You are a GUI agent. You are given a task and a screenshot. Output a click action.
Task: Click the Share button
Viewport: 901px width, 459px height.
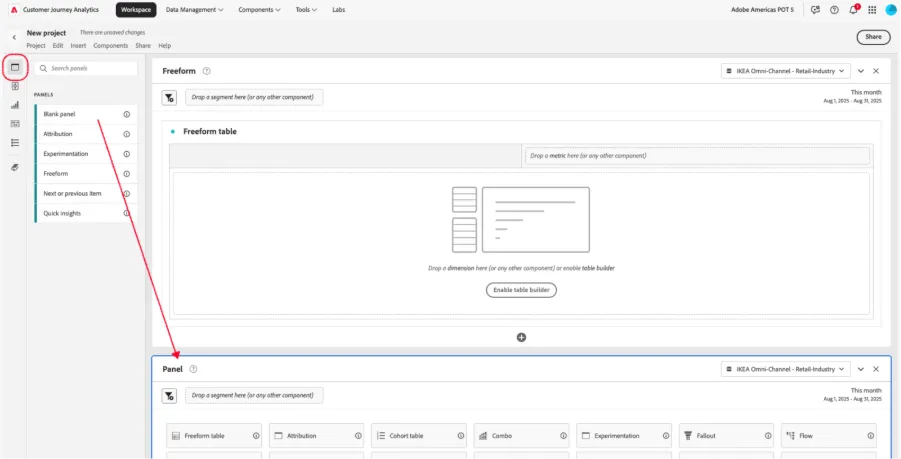873,37
